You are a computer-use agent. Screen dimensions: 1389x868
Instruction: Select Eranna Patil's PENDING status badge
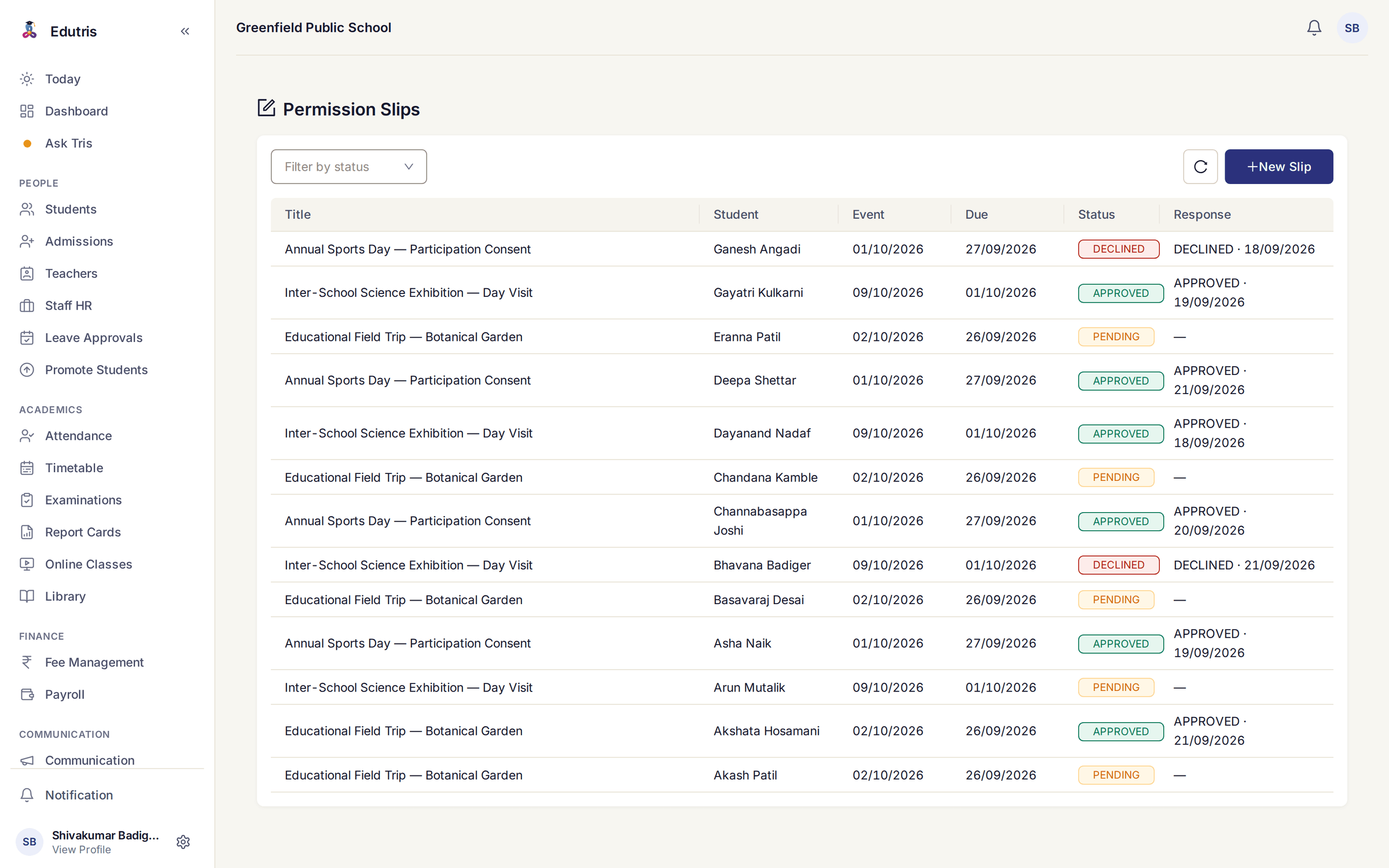(x=1116, y=337)
